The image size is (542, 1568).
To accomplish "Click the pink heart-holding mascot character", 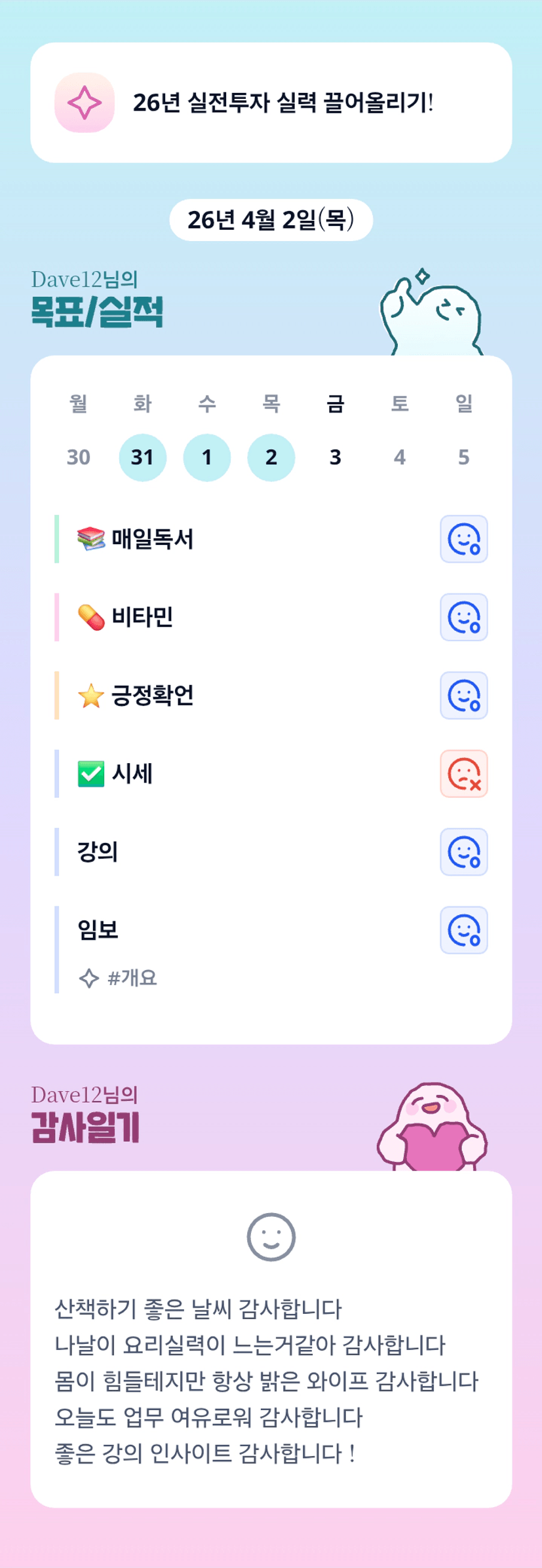I will tap(433, 1128).
